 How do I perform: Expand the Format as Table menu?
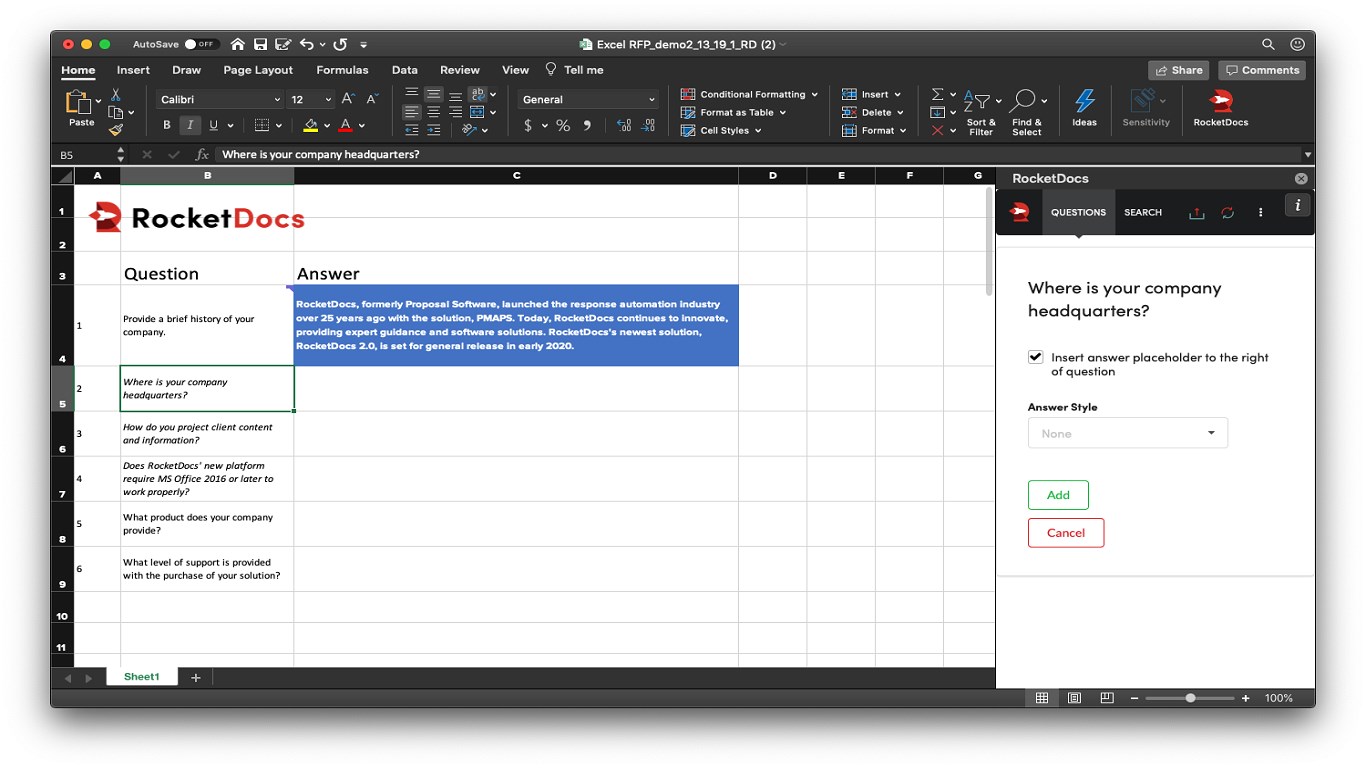[733, 112]
